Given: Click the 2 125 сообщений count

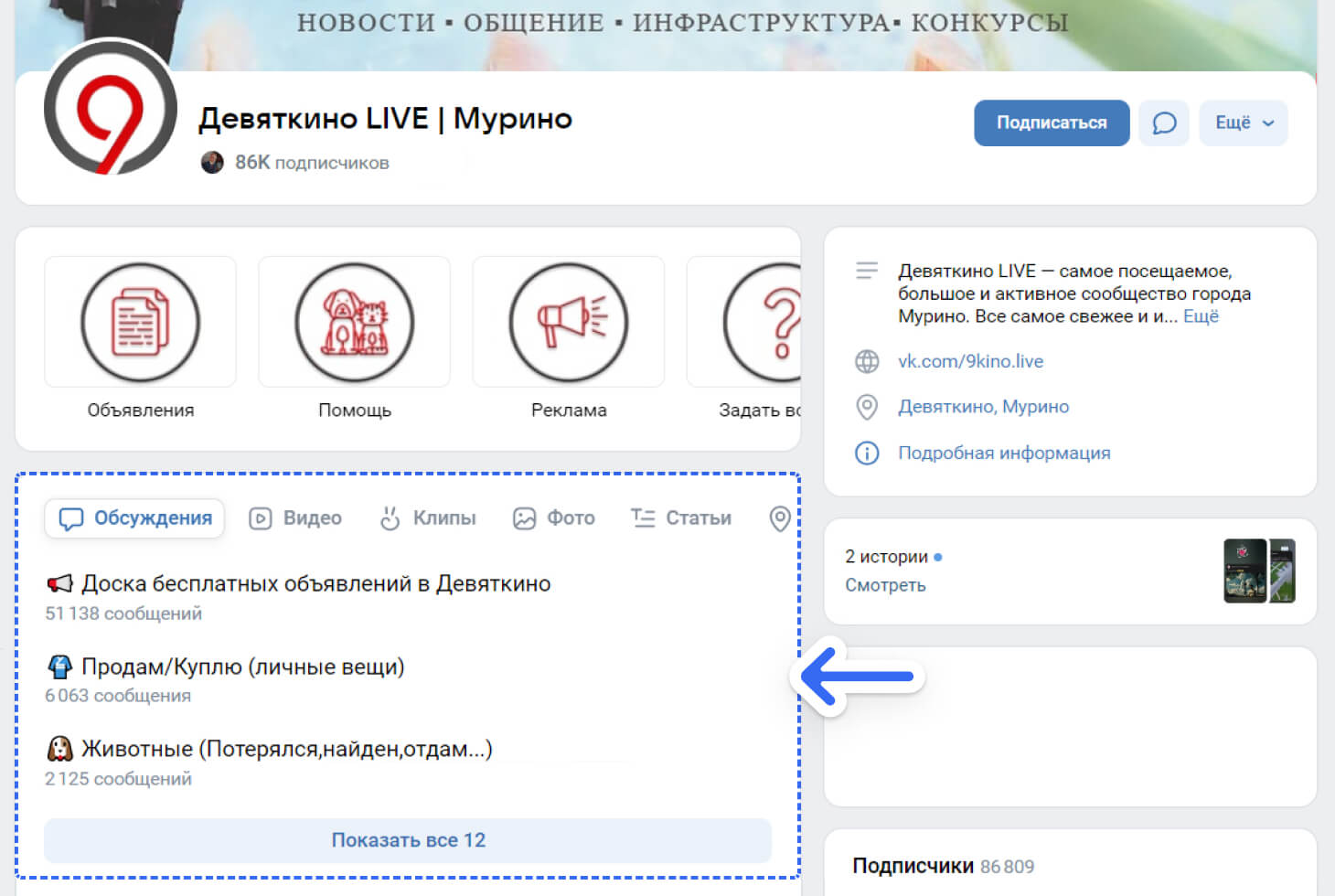Looking at the screenshot, I should tap(118, 779).
